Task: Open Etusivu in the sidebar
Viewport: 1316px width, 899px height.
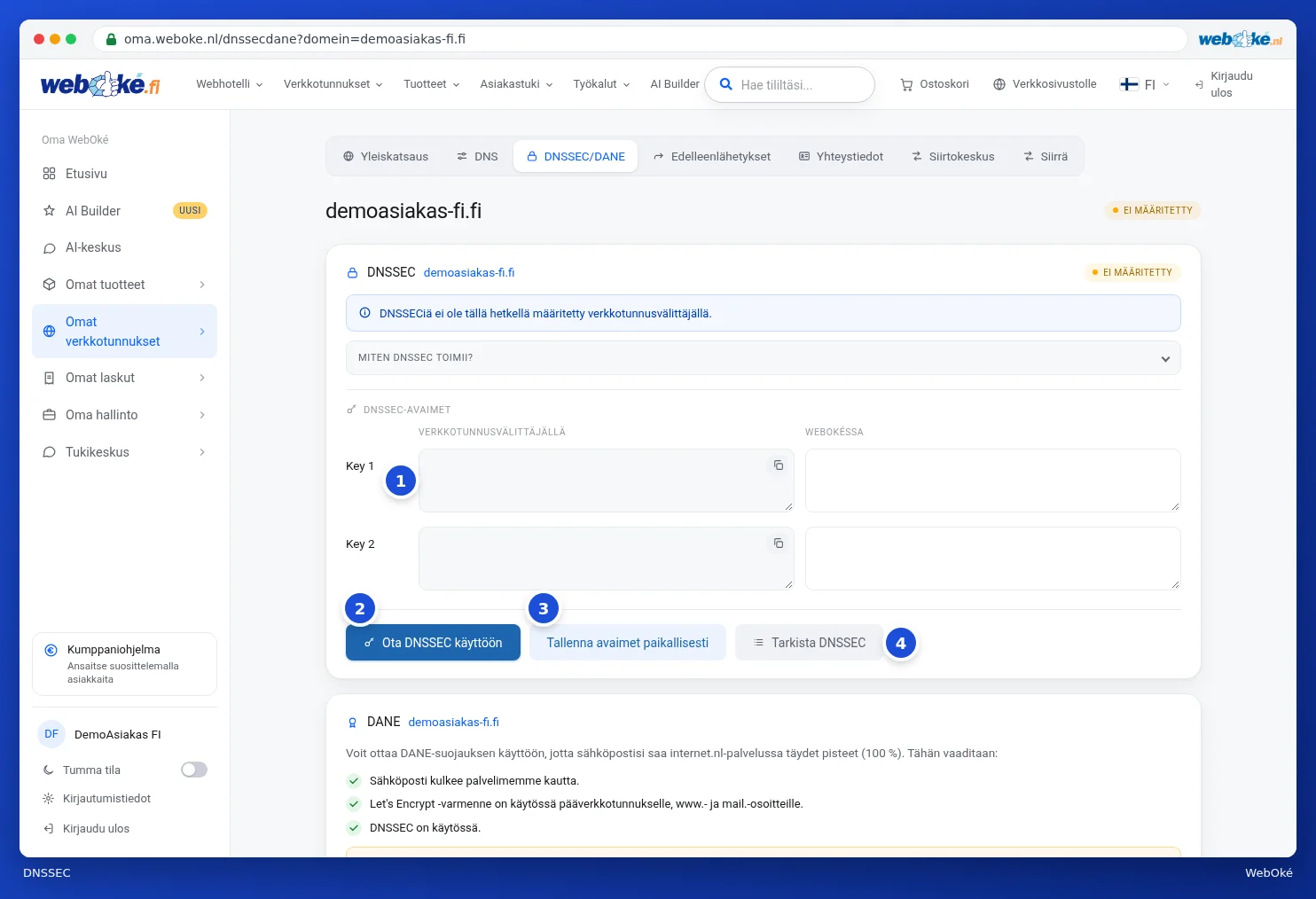Action: coord(124,174)
